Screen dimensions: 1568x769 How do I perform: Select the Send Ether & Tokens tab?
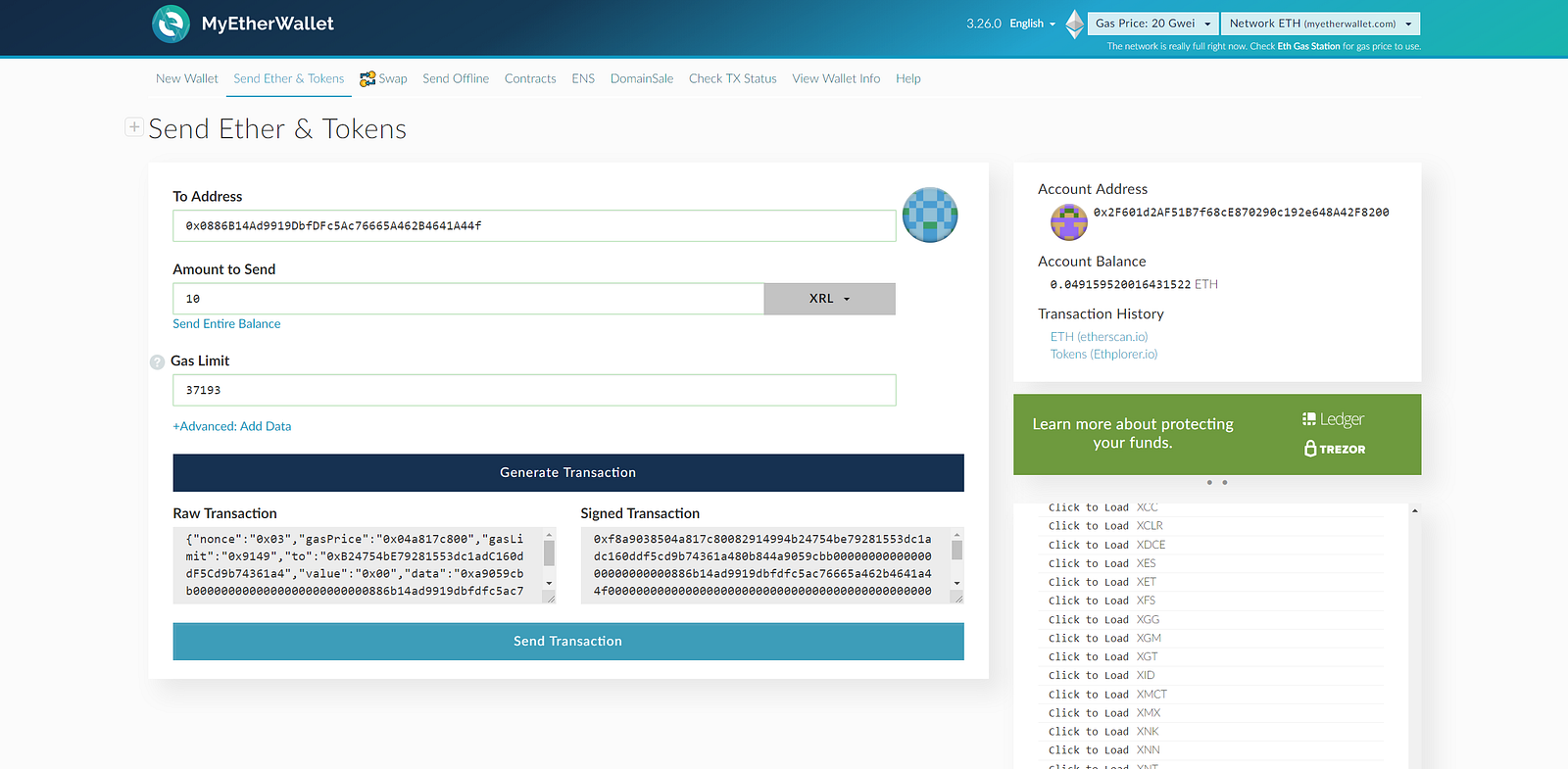click(x=289, y=78)
